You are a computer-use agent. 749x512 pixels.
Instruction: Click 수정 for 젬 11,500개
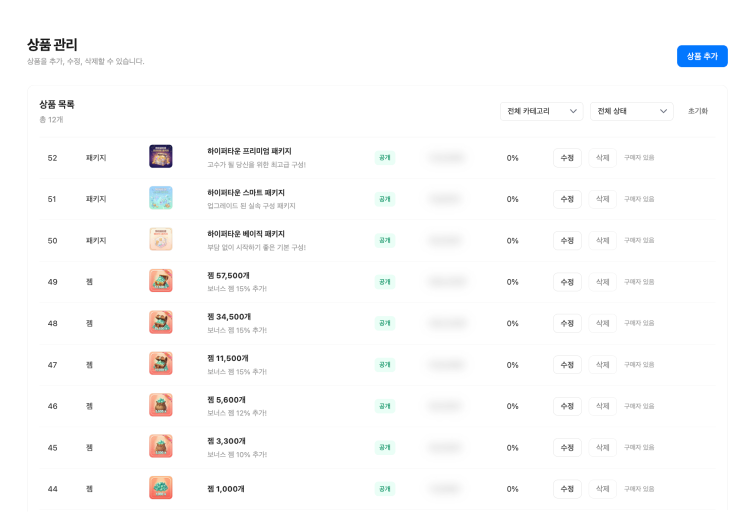(567, 365)
